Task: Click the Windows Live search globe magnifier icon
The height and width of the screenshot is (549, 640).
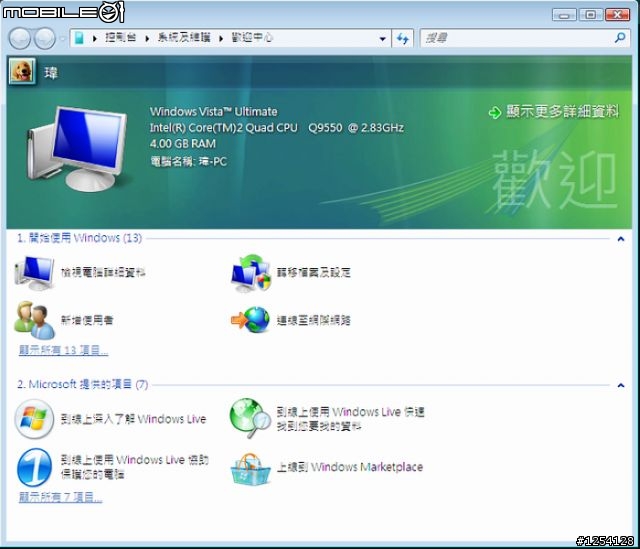Action: coord(251,418)
